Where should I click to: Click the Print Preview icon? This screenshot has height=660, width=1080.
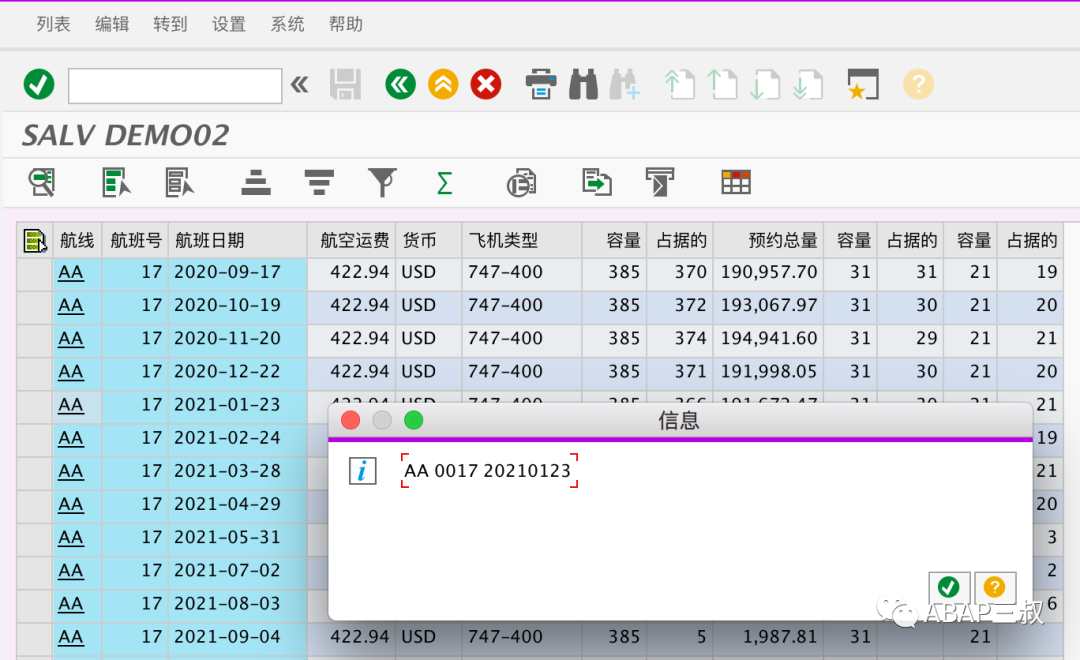point(521,183)
